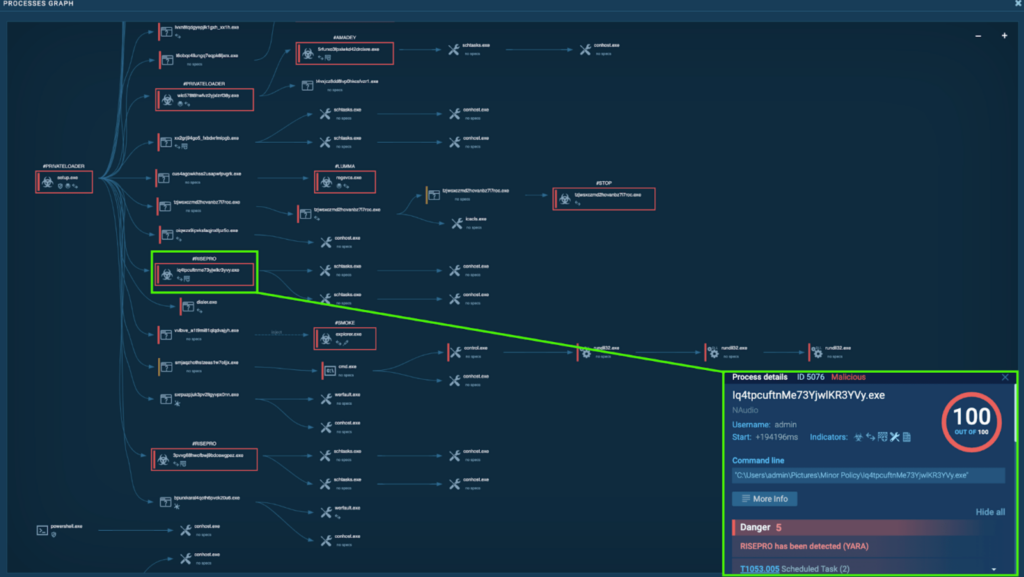
Task: Open the T1053.005 technique link
Action: (x=760, y=569)
